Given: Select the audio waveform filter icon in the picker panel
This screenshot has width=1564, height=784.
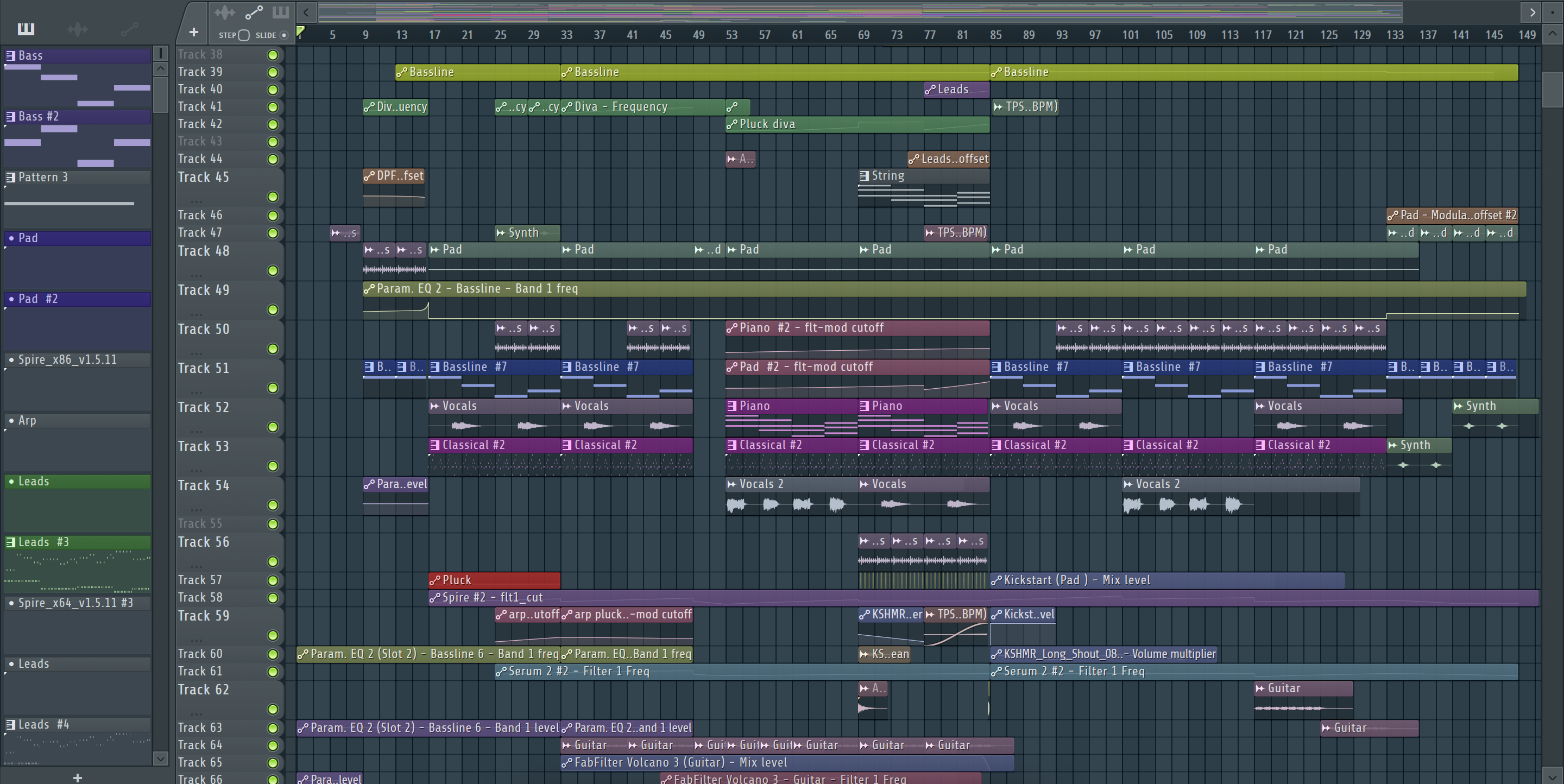Looking at the screenshot, I should point(78,29).
